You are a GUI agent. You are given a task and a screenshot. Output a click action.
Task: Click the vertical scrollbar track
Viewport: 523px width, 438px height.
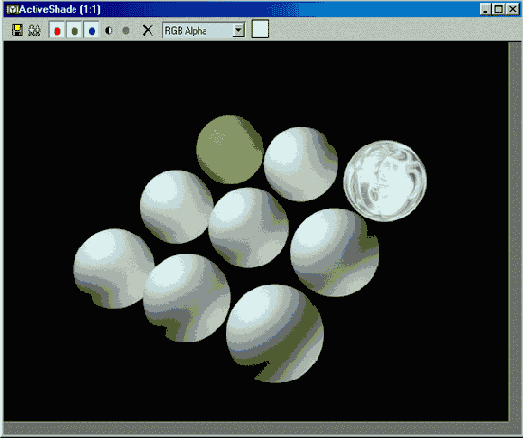pos(514,231)
